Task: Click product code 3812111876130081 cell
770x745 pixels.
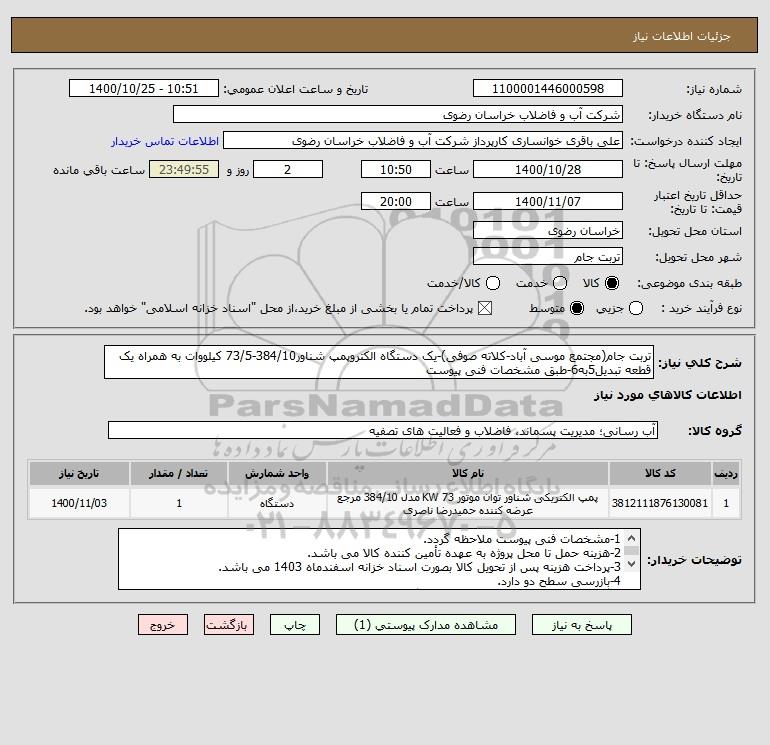Action: (660, 503)
